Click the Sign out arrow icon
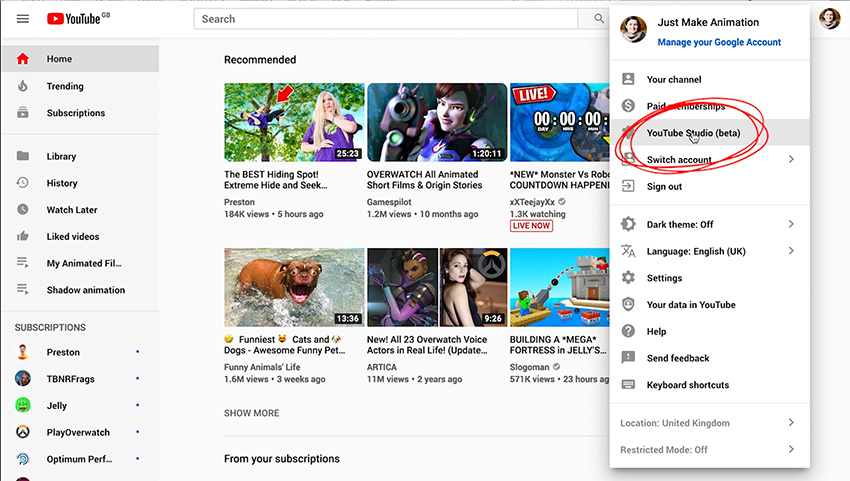 (628, 186)
